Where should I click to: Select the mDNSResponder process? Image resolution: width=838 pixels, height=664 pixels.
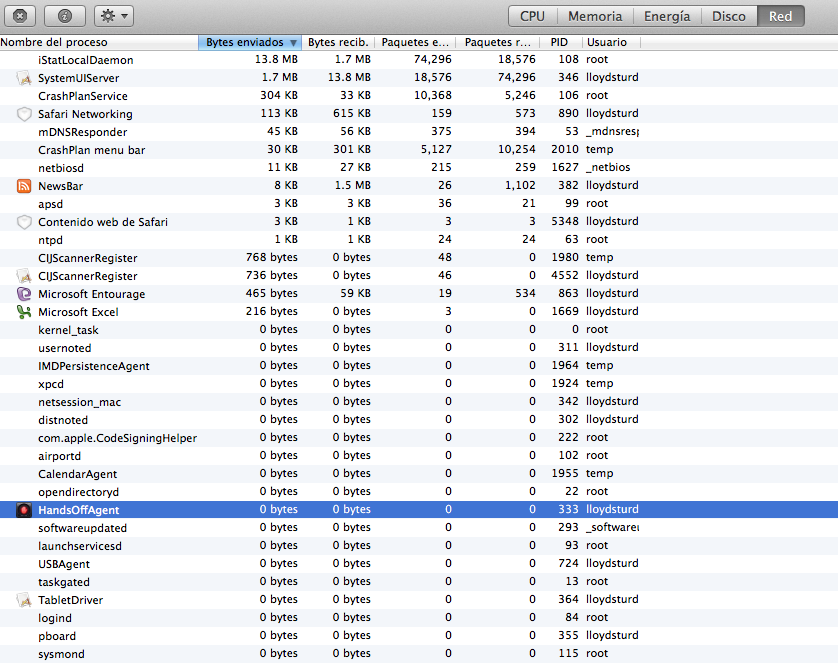tap(419, 132)
